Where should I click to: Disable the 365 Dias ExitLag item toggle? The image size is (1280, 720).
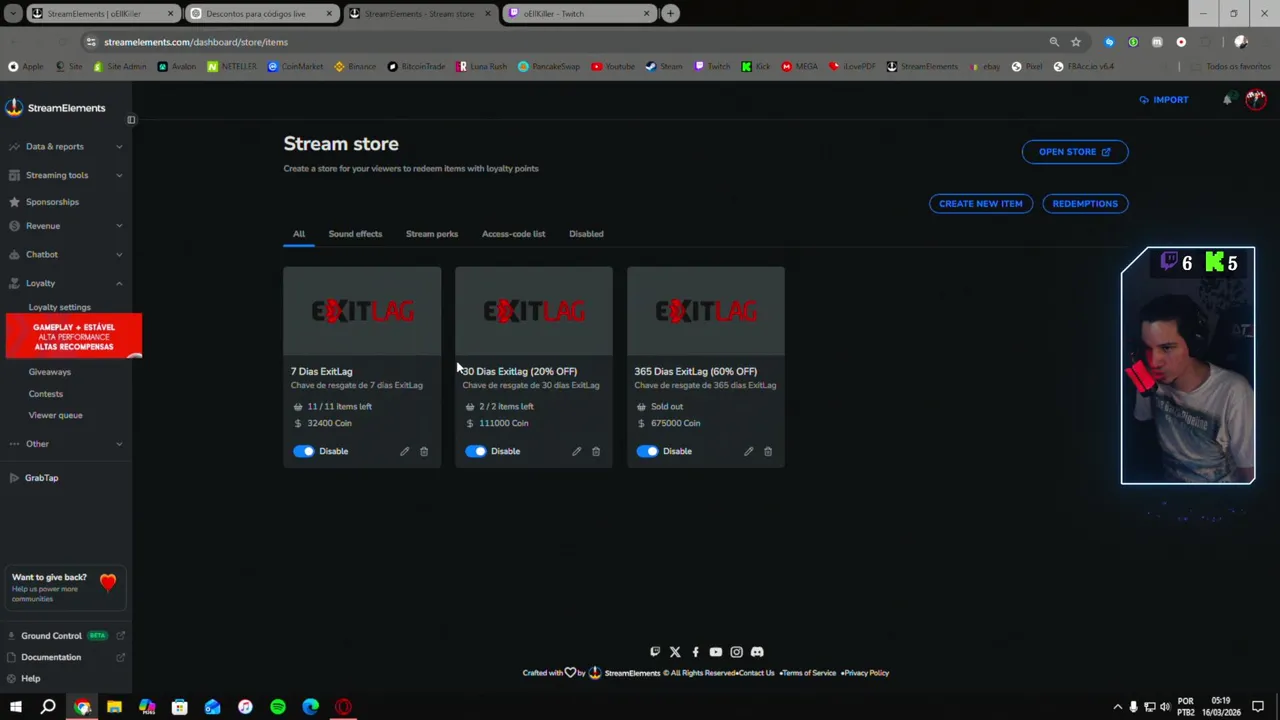648,451
